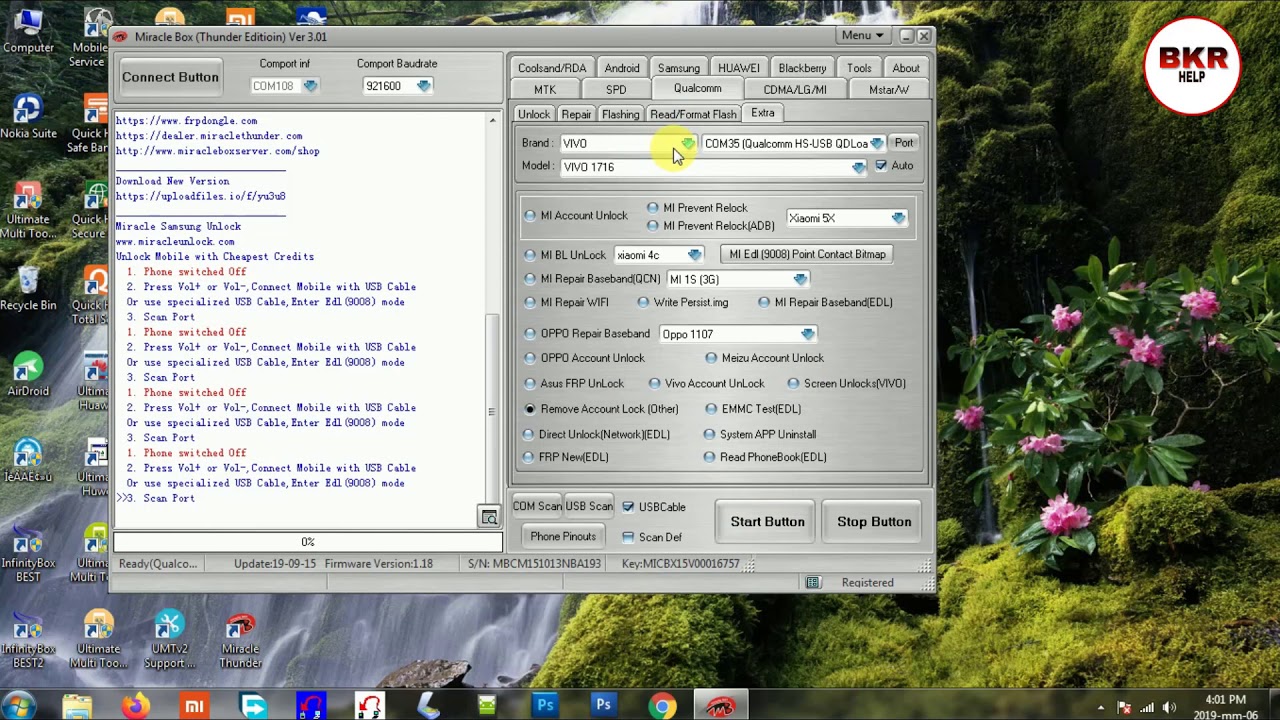The width and height of the screenshot is (1280, 720).
Task: Open the Action Center flag tray icon
Action: (x=1124, y=708)
